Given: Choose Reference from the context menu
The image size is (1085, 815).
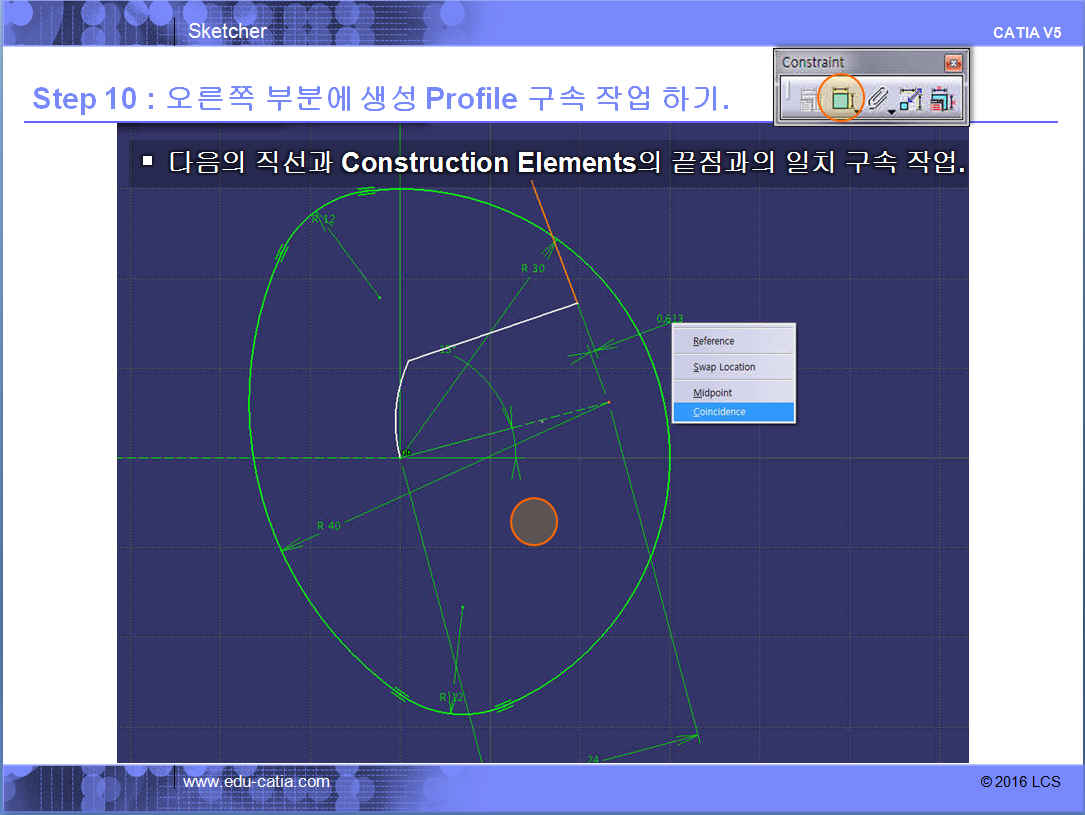Looking at the screenshot, I should tap(714, 341).
